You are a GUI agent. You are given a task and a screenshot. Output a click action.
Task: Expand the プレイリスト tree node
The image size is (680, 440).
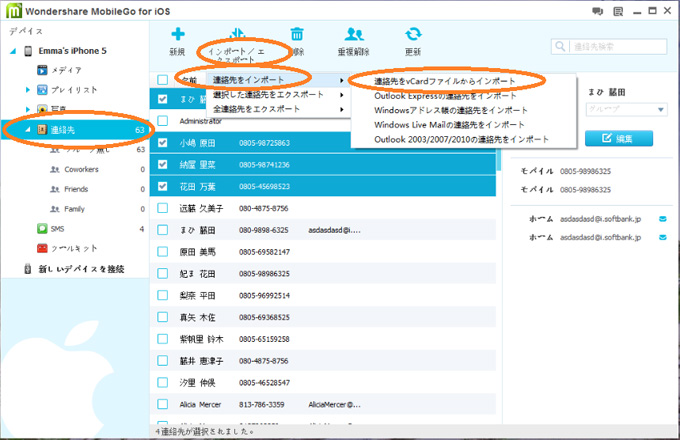pos(28,90)
